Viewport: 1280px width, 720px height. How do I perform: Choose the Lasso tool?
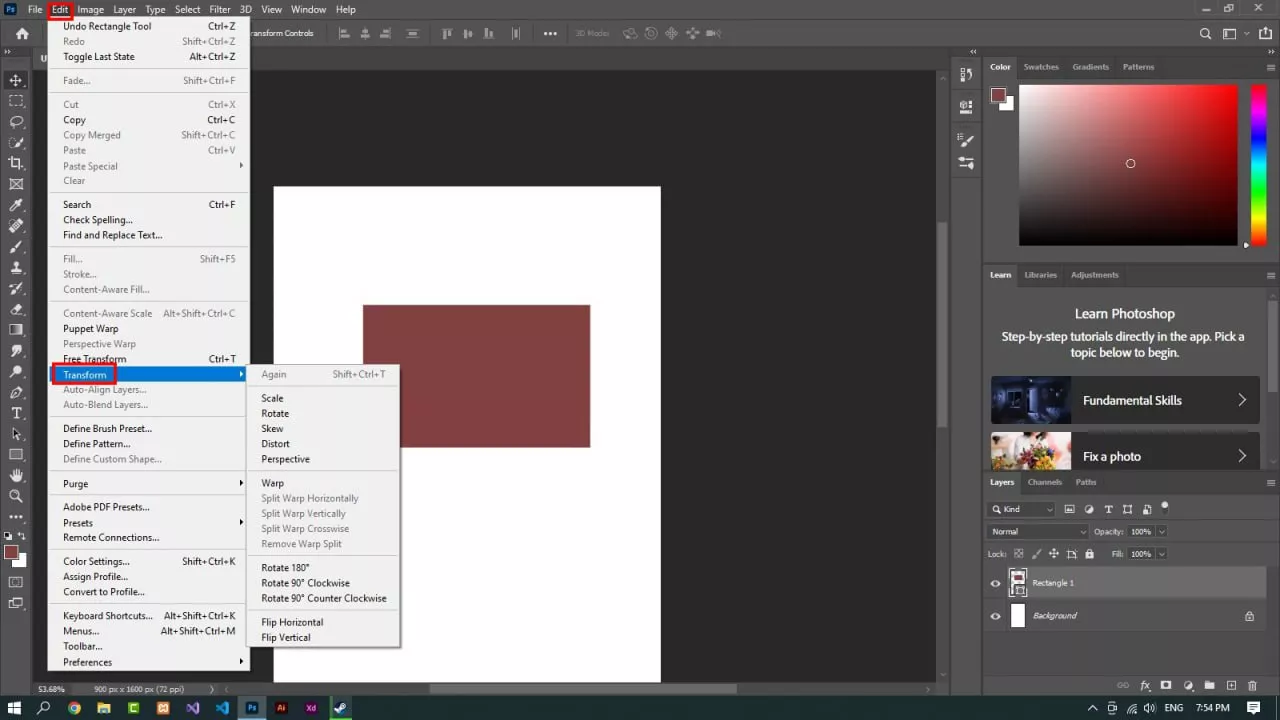click(16, 121)
